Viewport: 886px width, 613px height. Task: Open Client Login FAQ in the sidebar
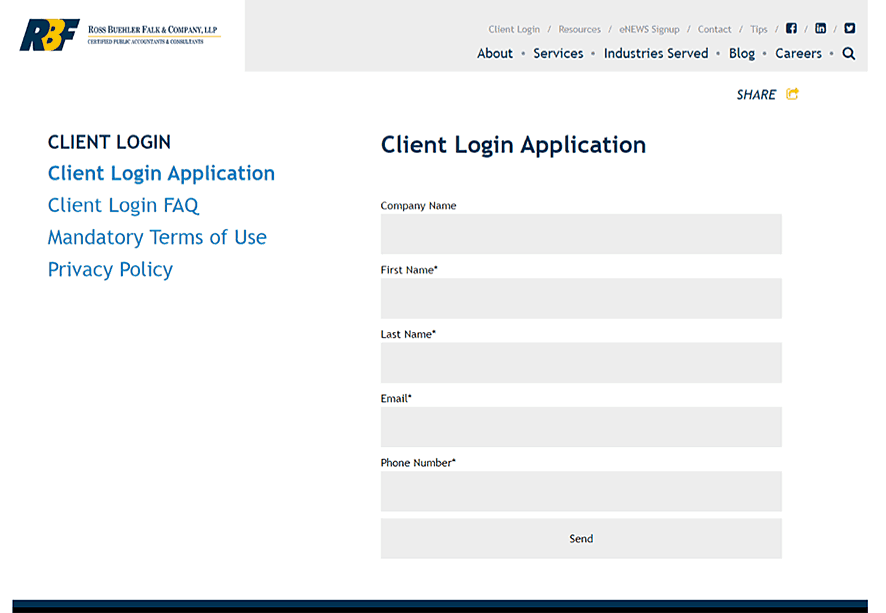tap(123, 205)
